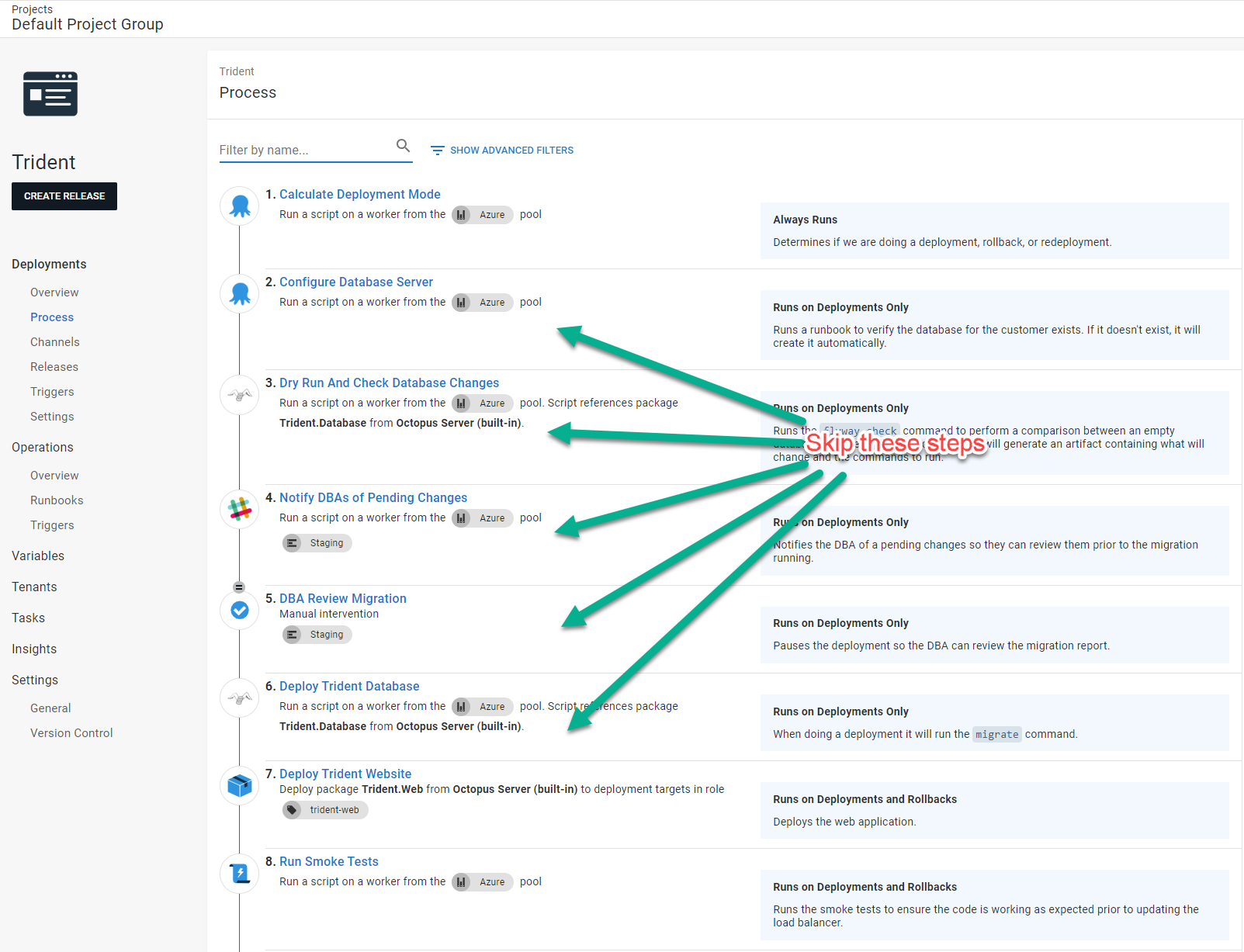This screenshot has height=952, width=1244.
Task: Click the manual intervention checkmark icon on DBA Review Migration
Action: (x=239, y=611)
